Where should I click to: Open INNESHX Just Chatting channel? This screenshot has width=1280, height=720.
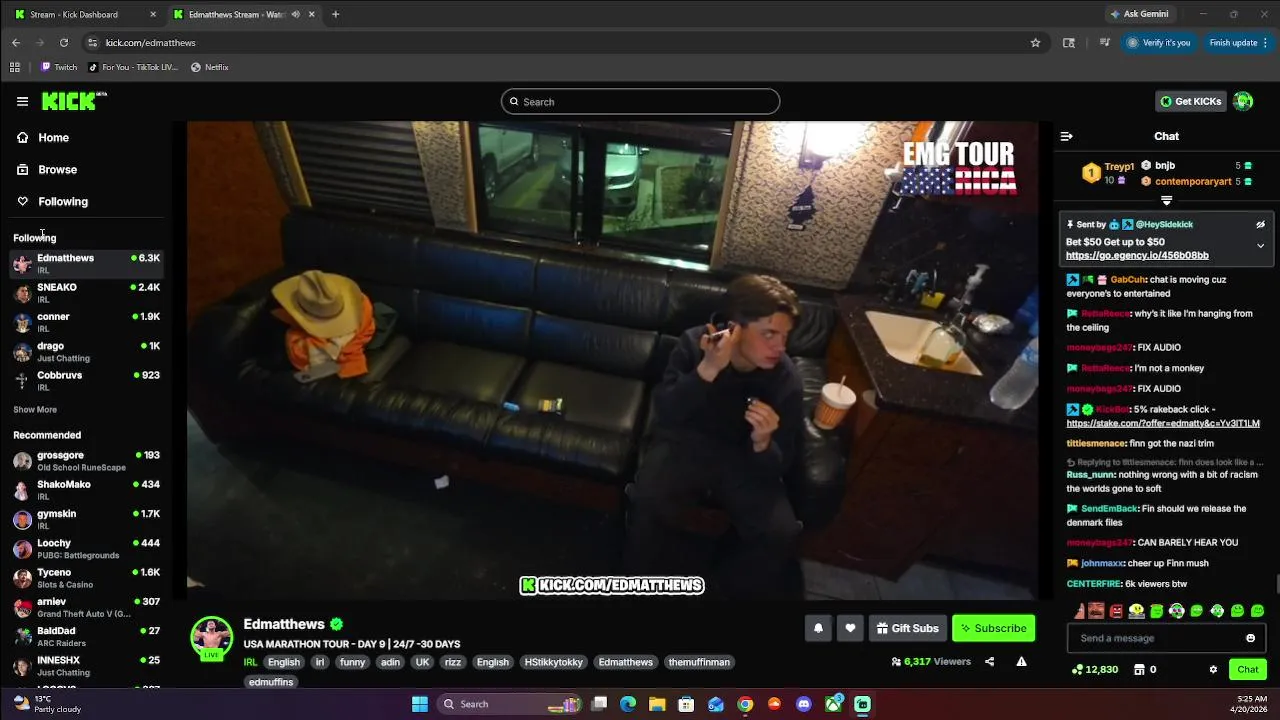click(86, 665)
